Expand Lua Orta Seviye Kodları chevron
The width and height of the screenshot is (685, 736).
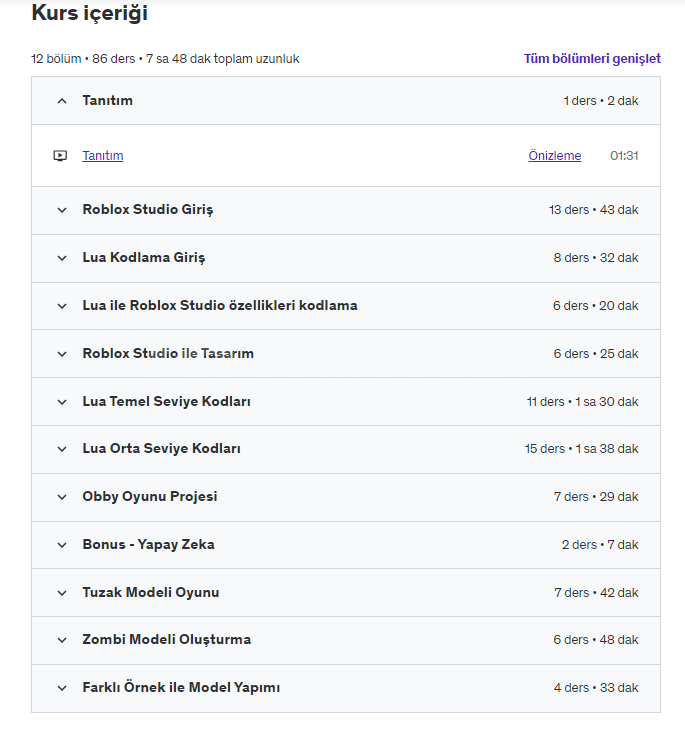pos(62,449)
